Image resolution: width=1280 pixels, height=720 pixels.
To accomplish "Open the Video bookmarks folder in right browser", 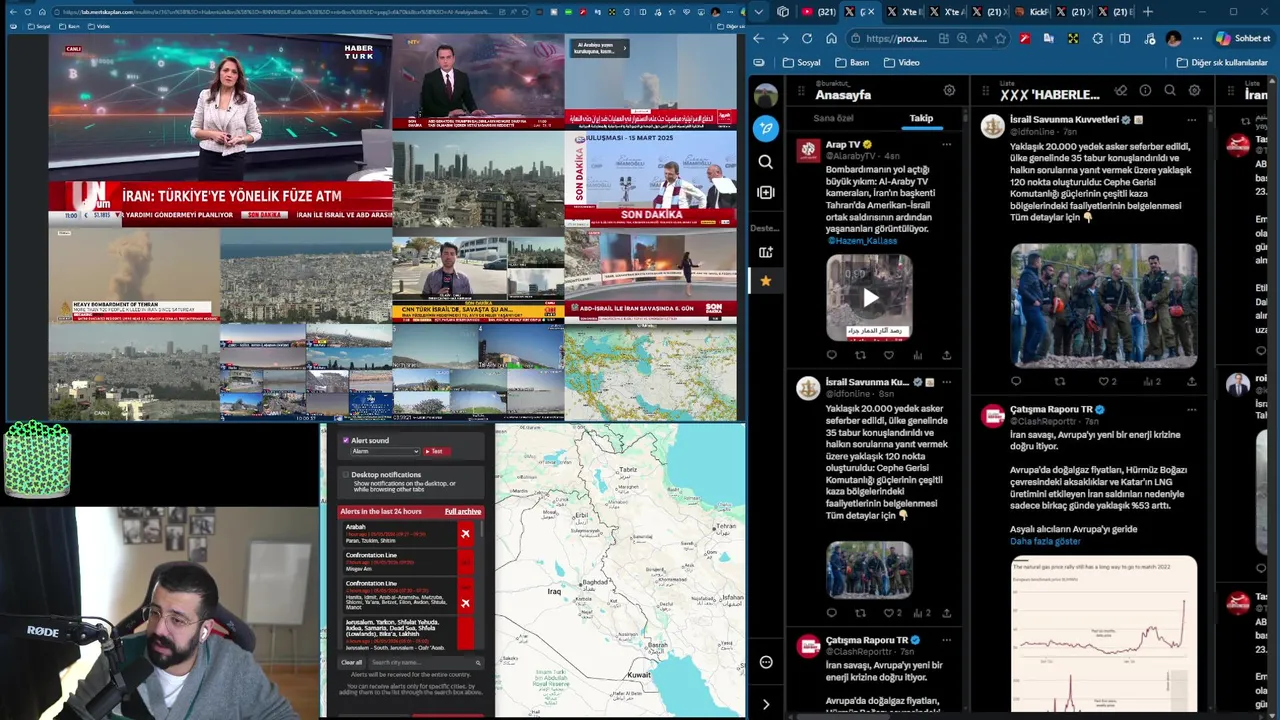I will tap(900, 62).
